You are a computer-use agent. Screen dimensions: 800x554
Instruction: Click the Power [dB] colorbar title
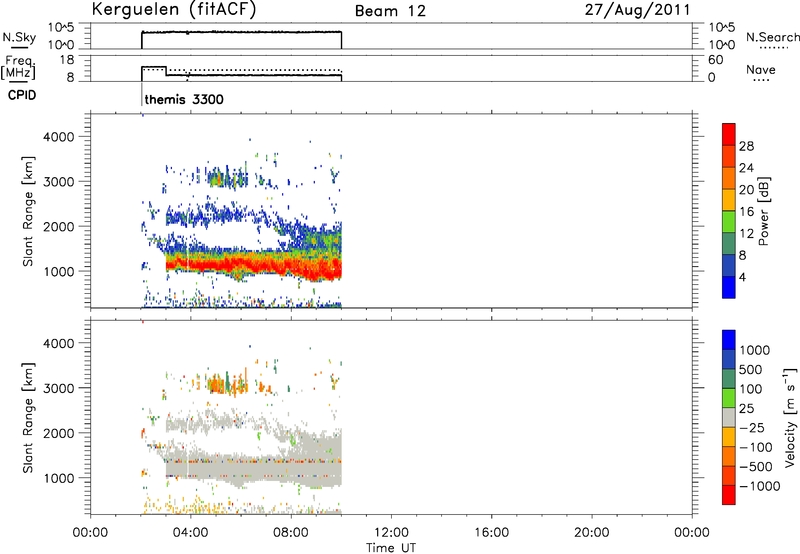pyautogui.click(x=763, y=211)
